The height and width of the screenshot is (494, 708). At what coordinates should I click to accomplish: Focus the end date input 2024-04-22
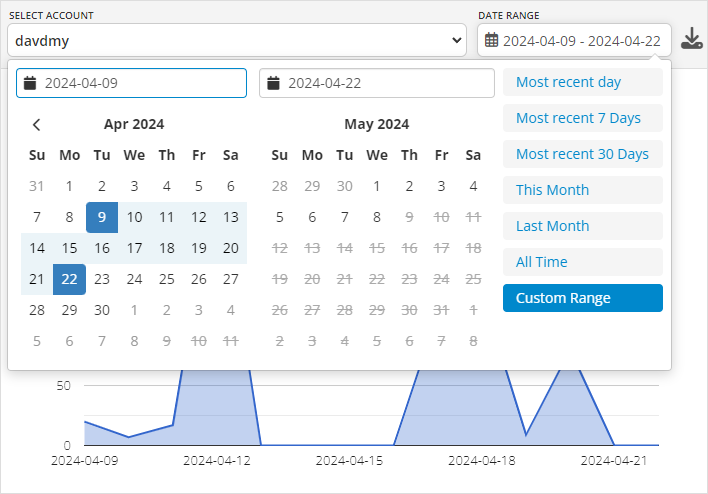pos(377,83)
